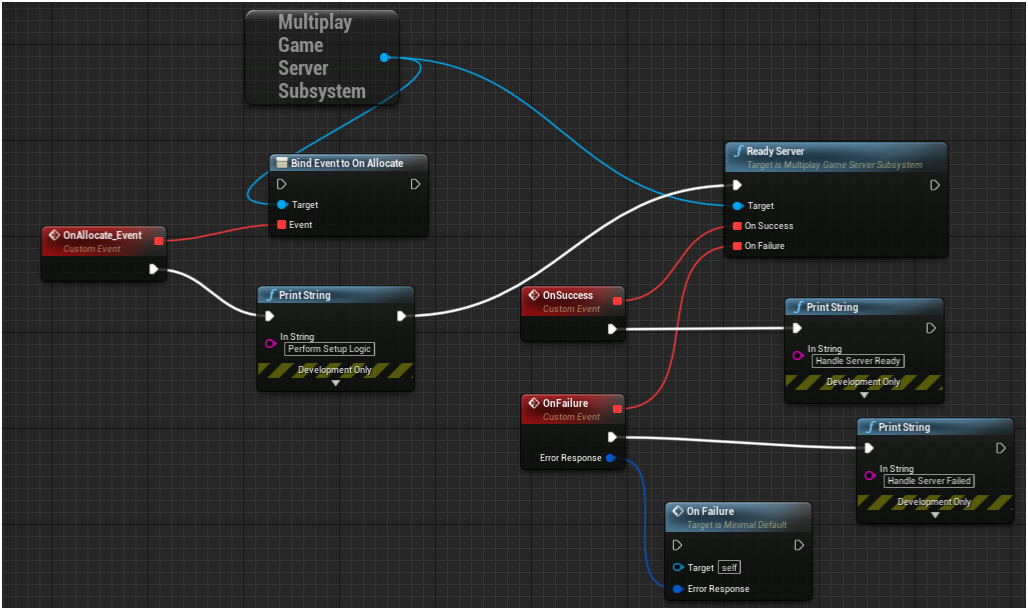Viewport: 1028px width, 610px height.
Task: Expand the Handle Server Ready Print String node
Action: pos(863,393)
